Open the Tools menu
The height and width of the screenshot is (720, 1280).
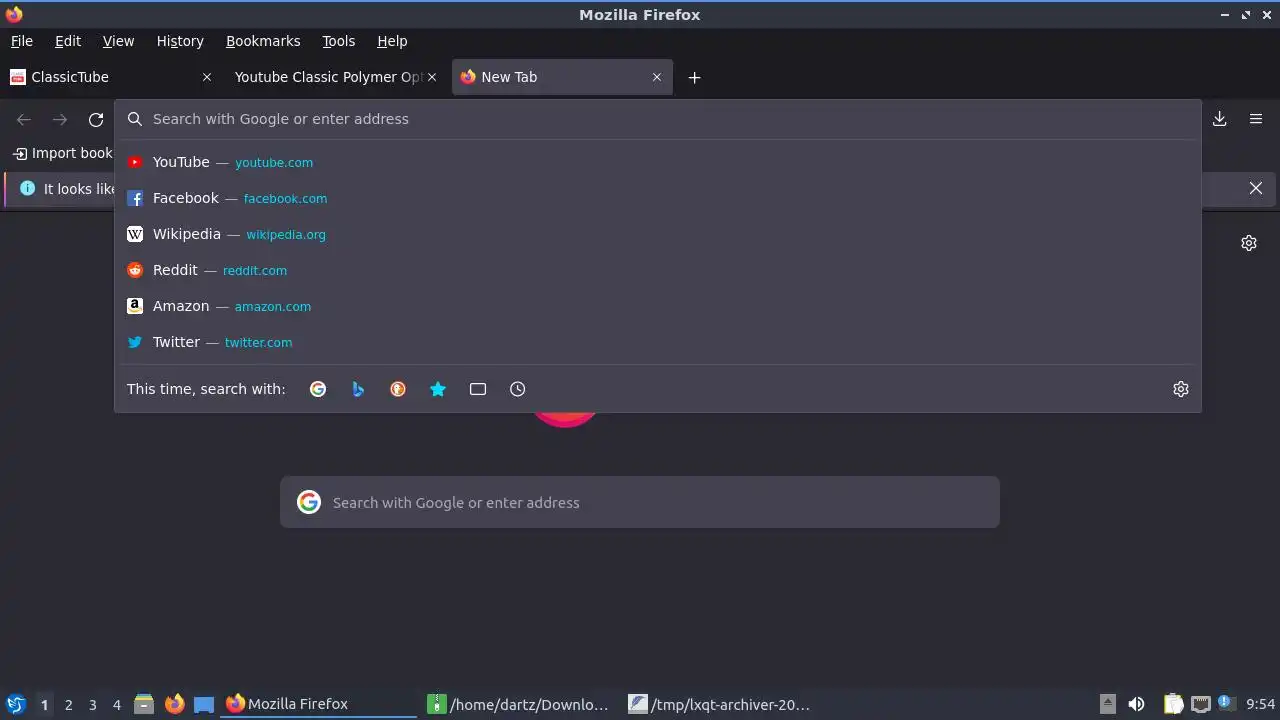click(x=338, y=41)
